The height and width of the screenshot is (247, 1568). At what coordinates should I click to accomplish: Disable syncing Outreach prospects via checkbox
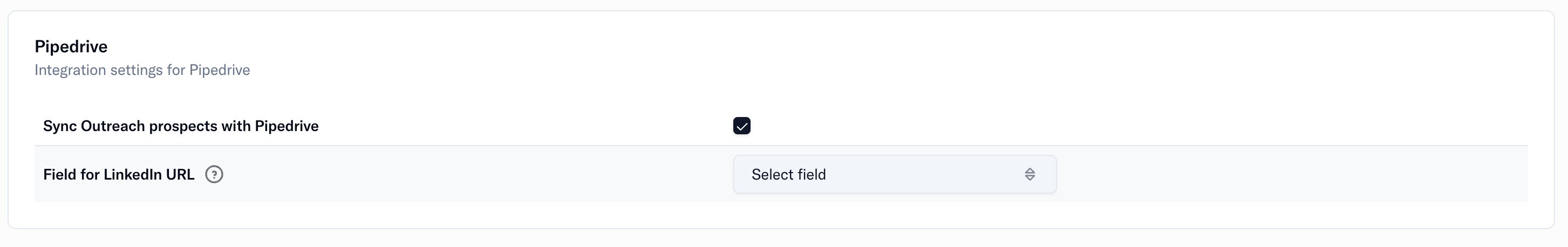(741, 126)
